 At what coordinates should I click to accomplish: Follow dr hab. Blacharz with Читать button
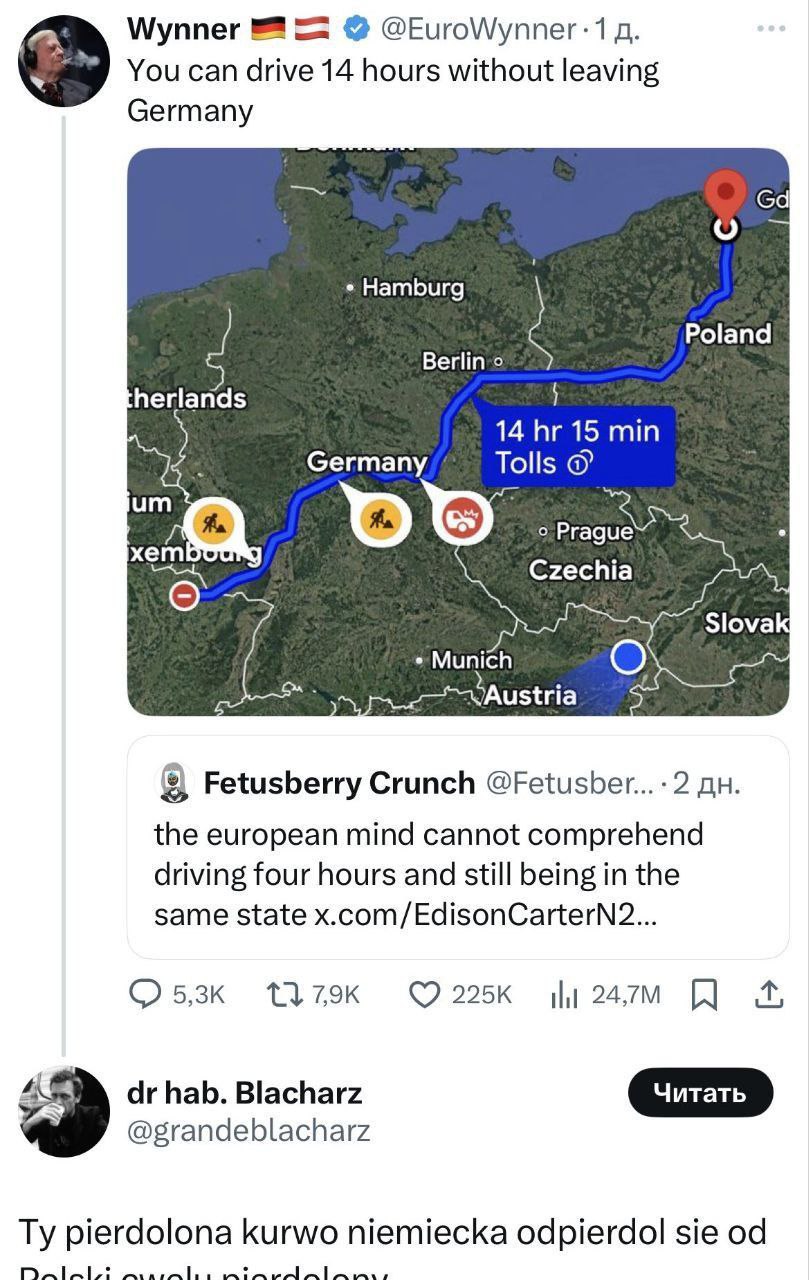(x=701, y=1093)
